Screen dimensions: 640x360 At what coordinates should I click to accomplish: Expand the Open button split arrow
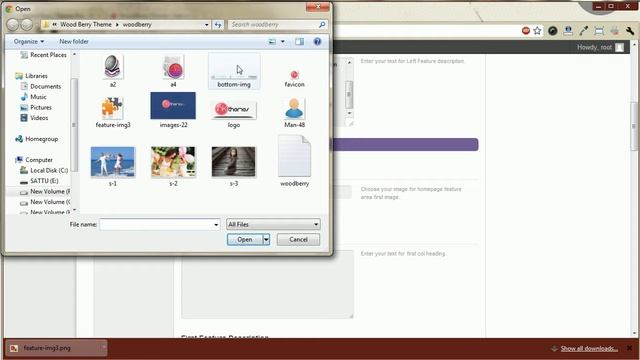266,240
